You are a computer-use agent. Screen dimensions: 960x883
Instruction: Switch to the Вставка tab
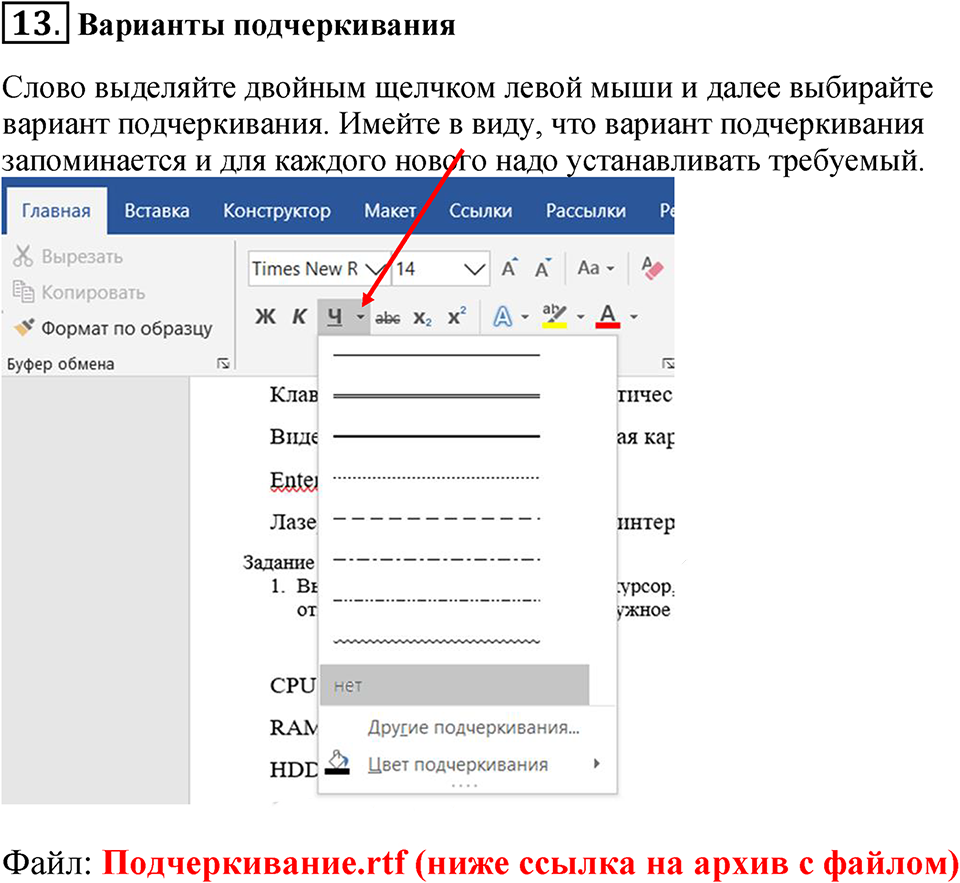[156, 211]
